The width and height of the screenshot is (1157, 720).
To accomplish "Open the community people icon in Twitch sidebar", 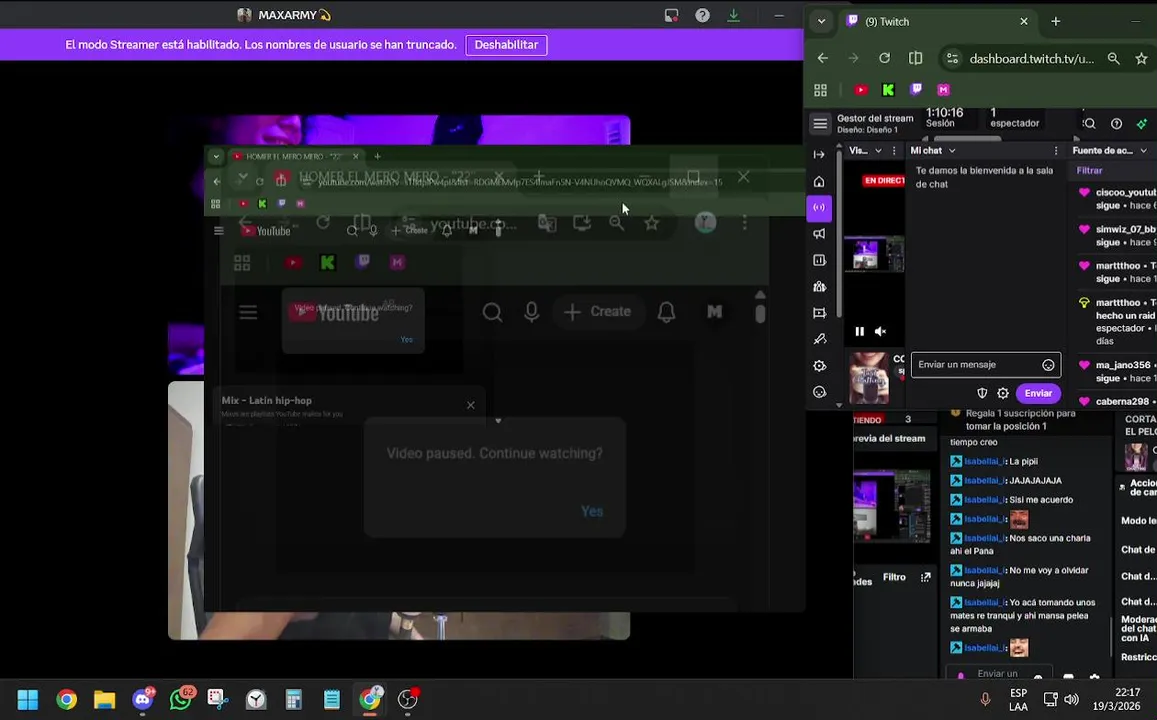I will pyautogui.click(x=819, y=287).
